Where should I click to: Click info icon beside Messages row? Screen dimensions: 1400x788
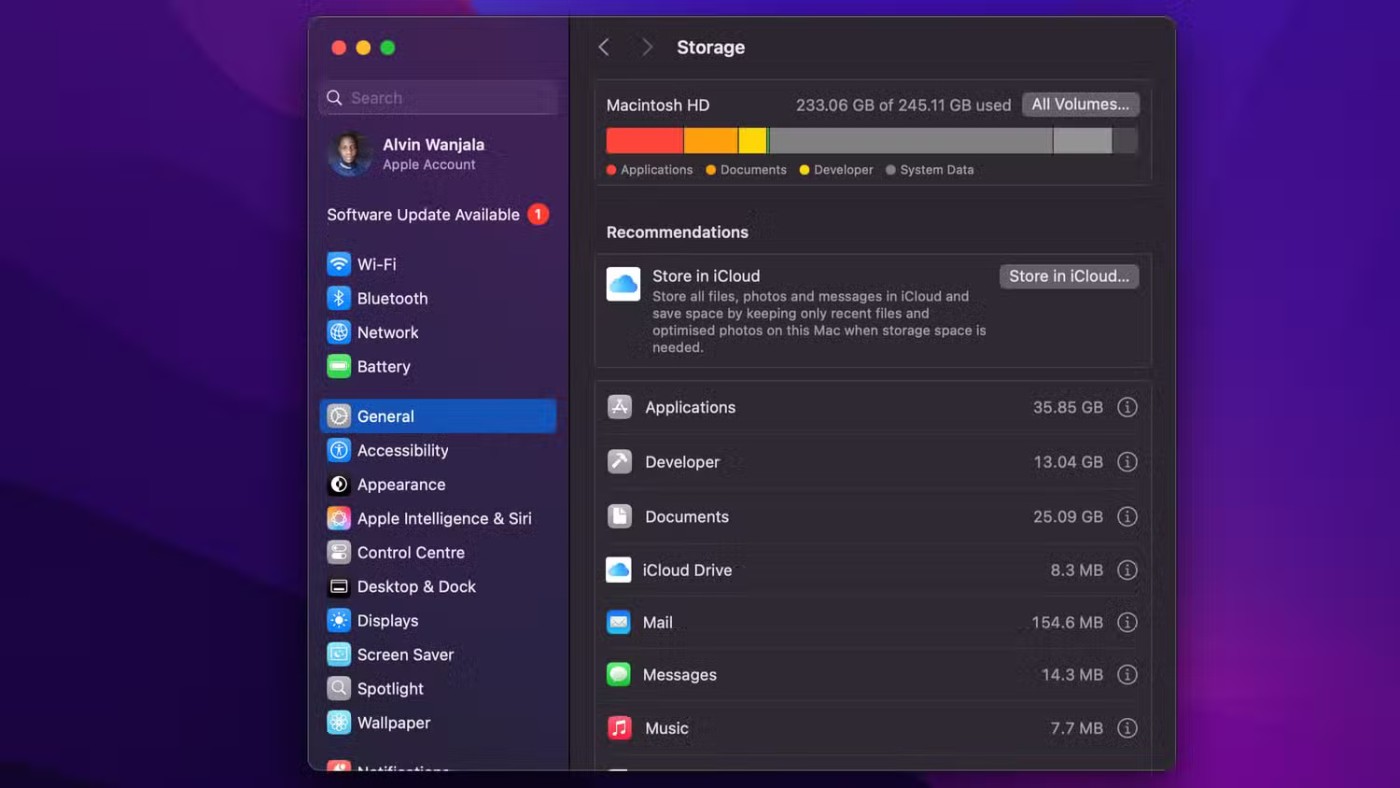pos(1127,675)
